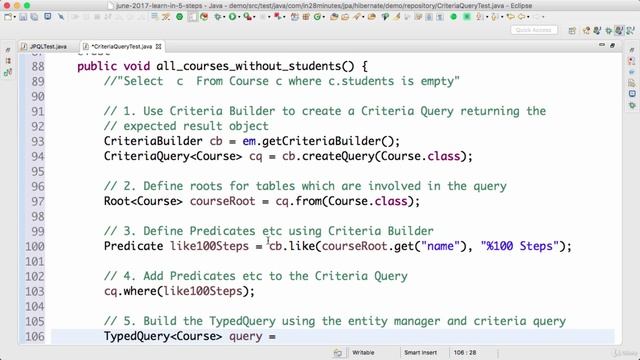Click the green Run button
The width and height of the screenshot is (640, 360).
coord(232,17)
